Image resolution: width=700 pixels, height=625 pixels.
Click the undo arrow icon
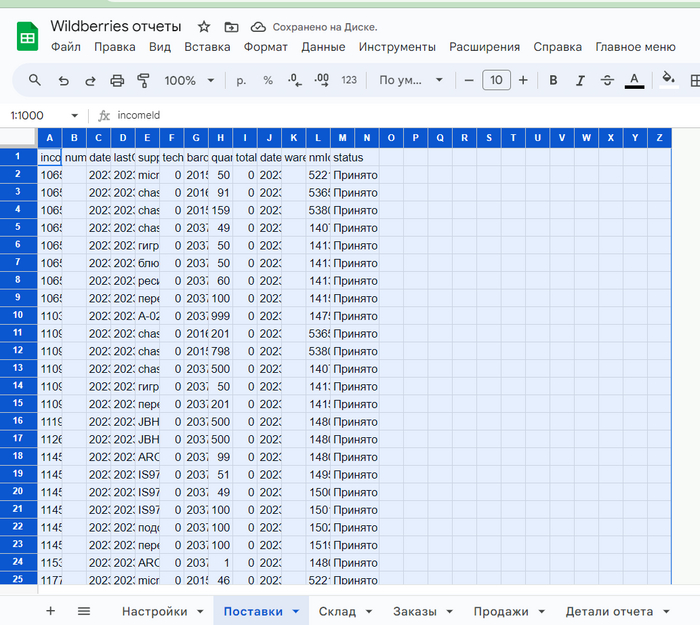64,81
